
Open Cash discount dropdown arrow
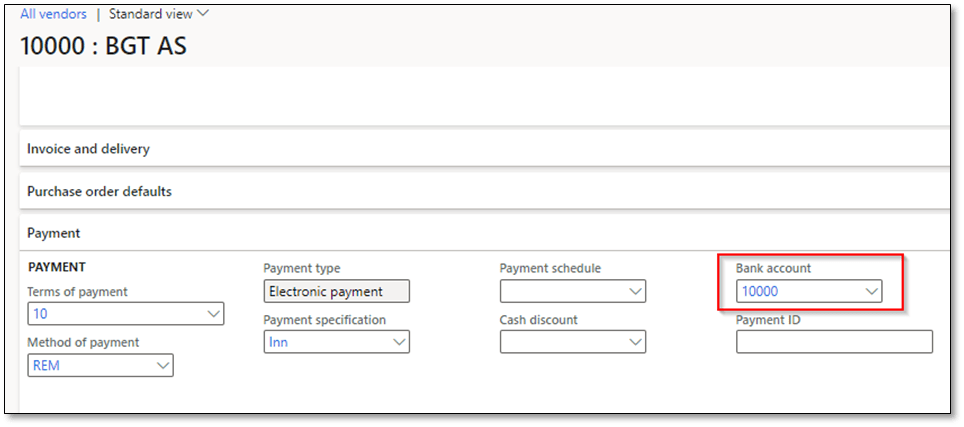pyautogui.click(x=635, y=342)
